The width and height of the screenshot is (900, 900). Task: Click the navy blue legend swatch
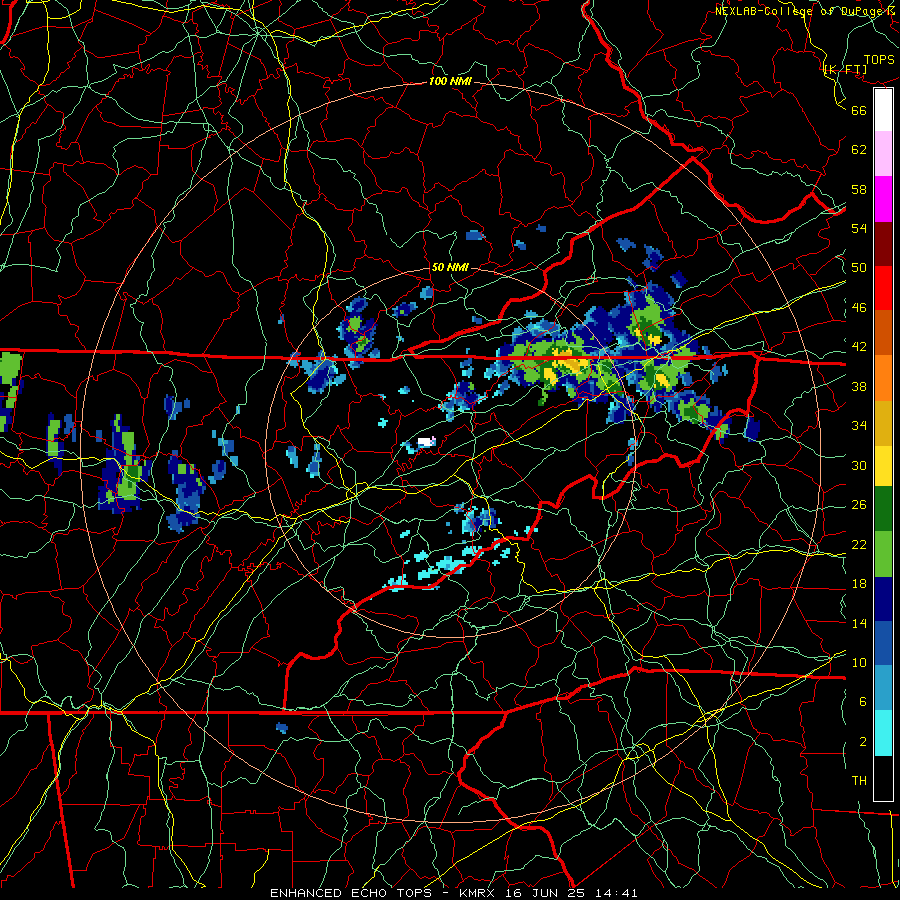[x=883, y=599]
